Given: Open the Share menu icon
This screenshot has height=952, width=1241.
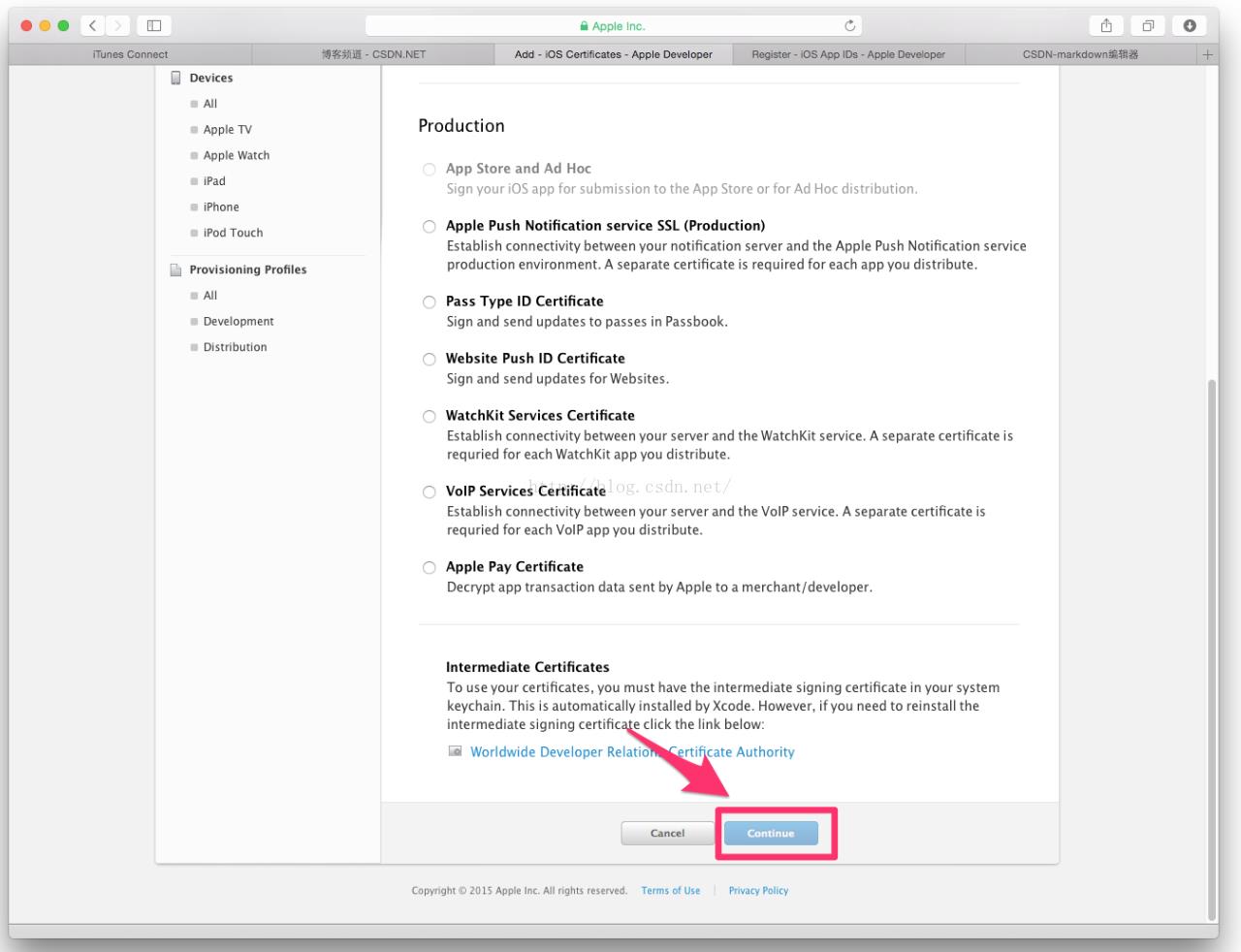Looking at the screenshot, I should [1106, 26].
